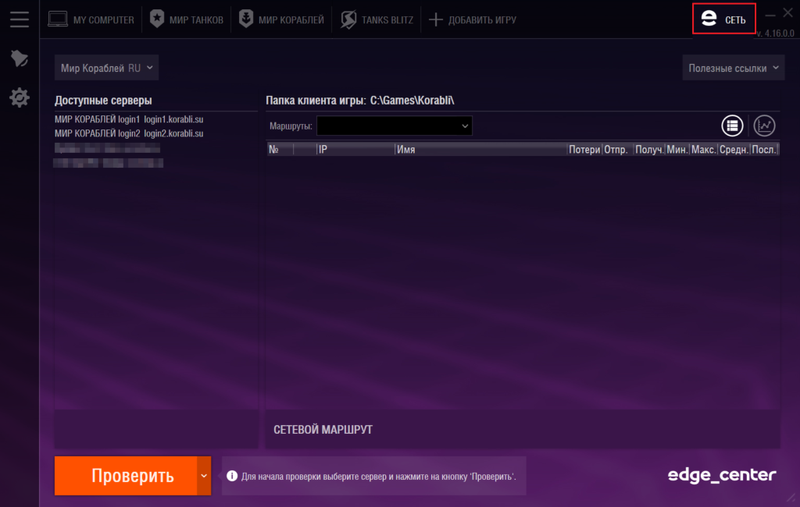Switch to table list view icon
The height and width of the screenshot is (507, 800).
click(732, 125)
